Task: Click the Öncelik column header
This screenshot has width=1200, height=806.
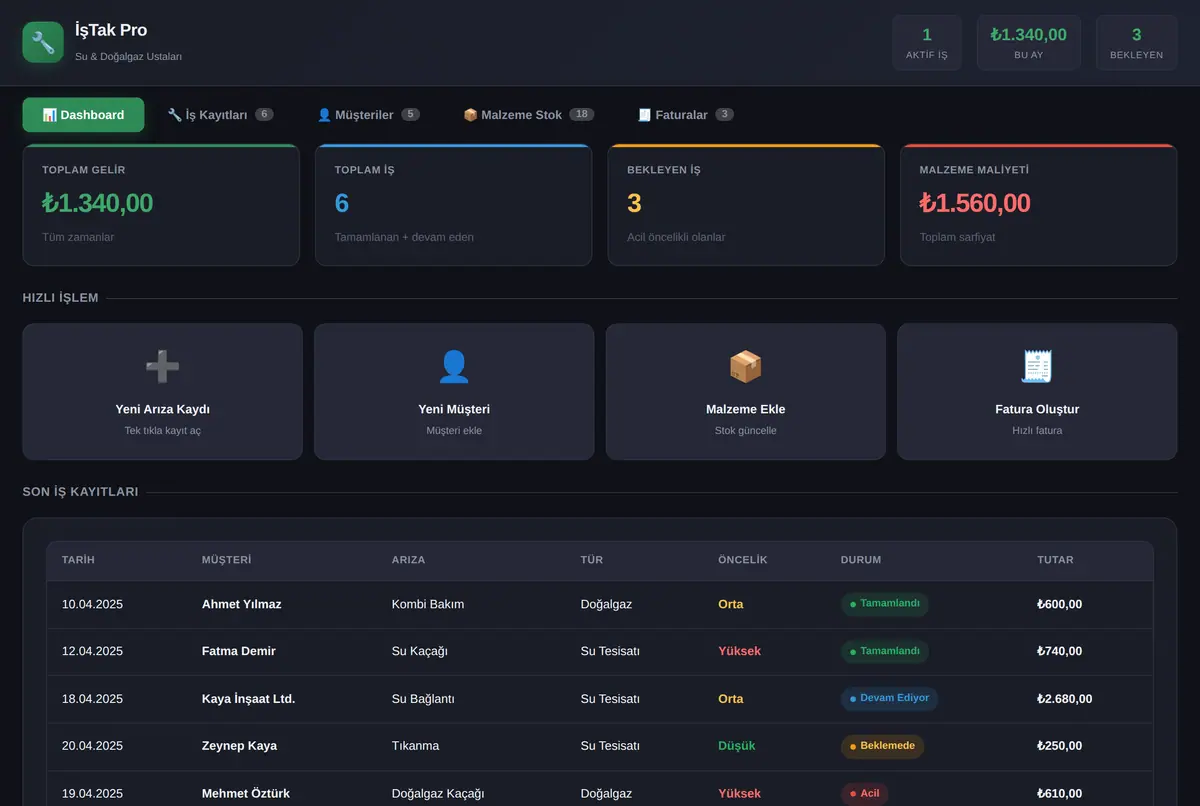Action: click(743, 560)
